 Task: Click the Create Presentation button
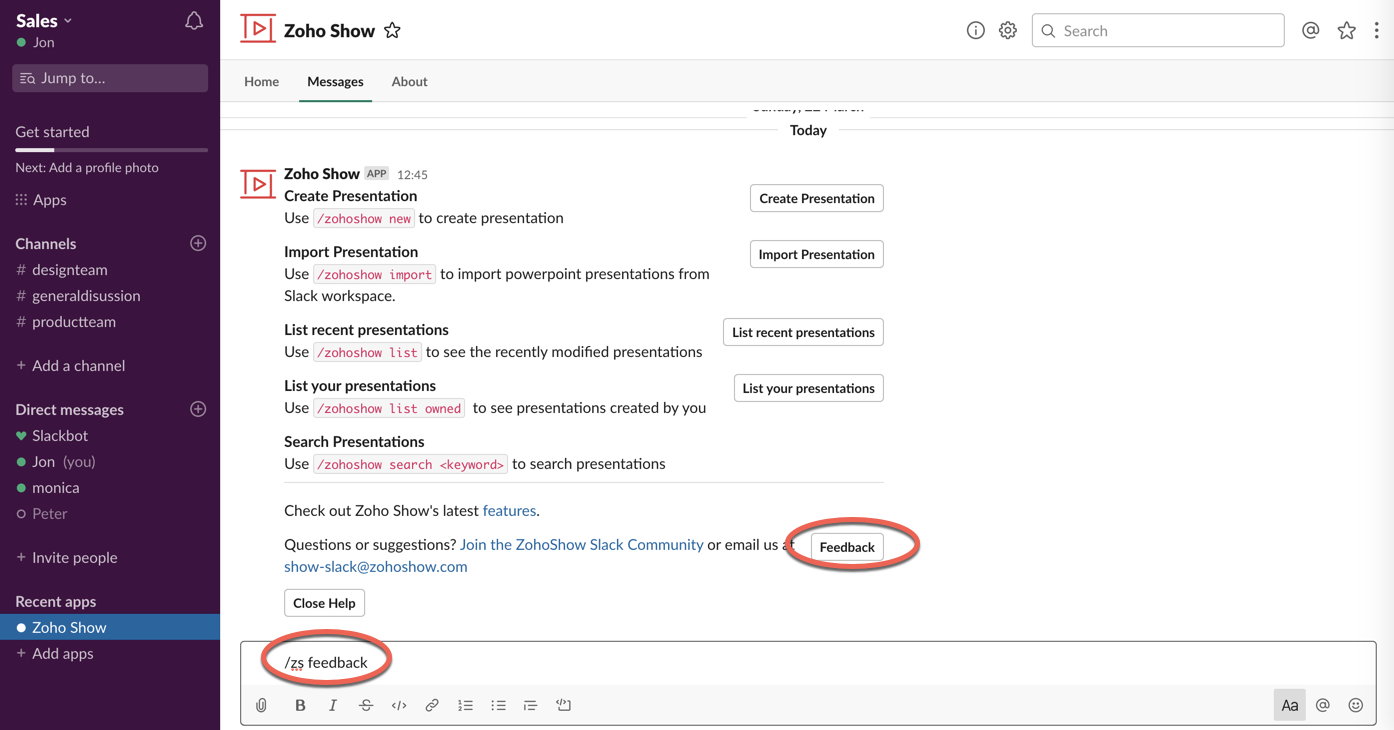tap(816, 198)
